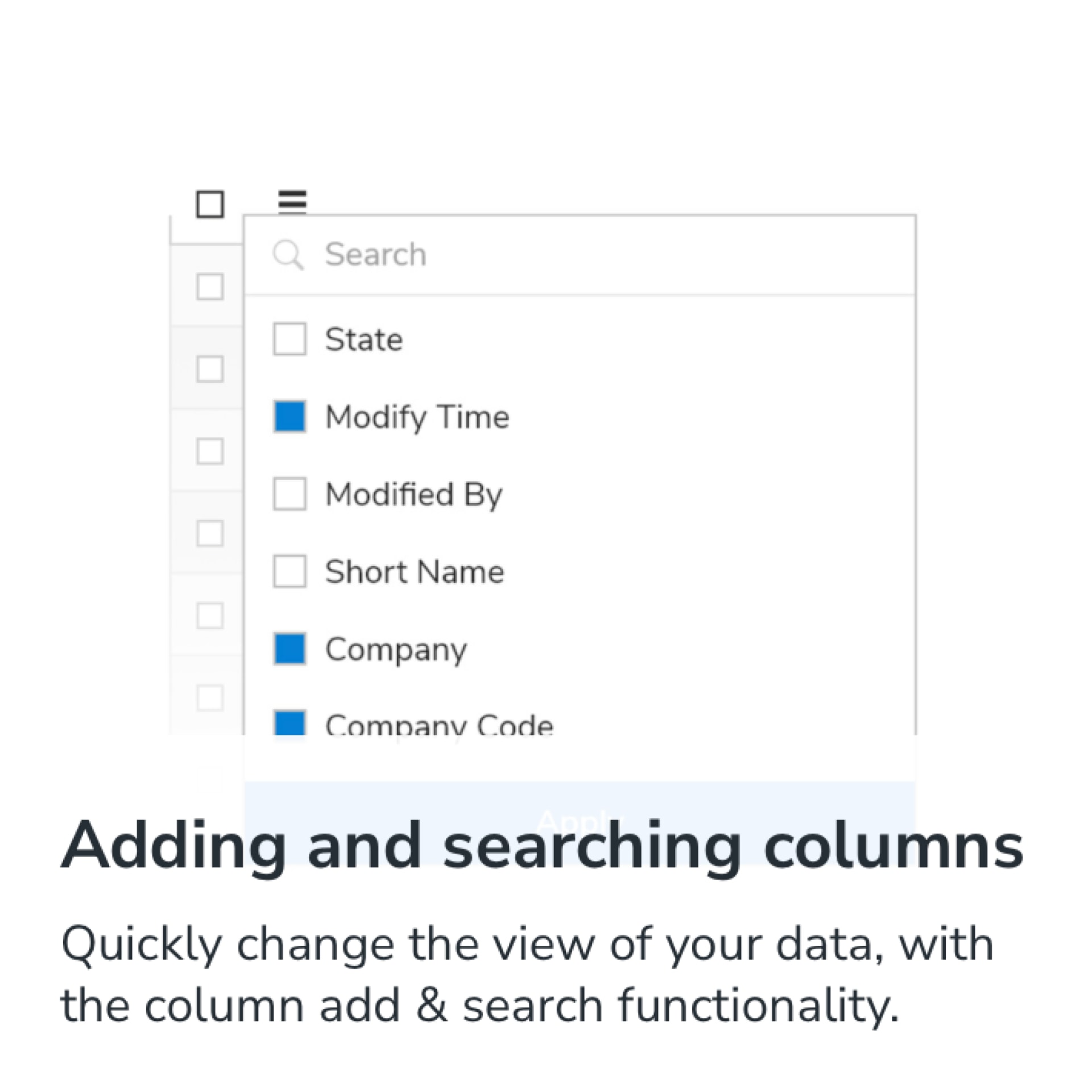This screenshot has width=1092, height=1092.
Task: Select the second table row checkbox
Action: click(210, 369)
